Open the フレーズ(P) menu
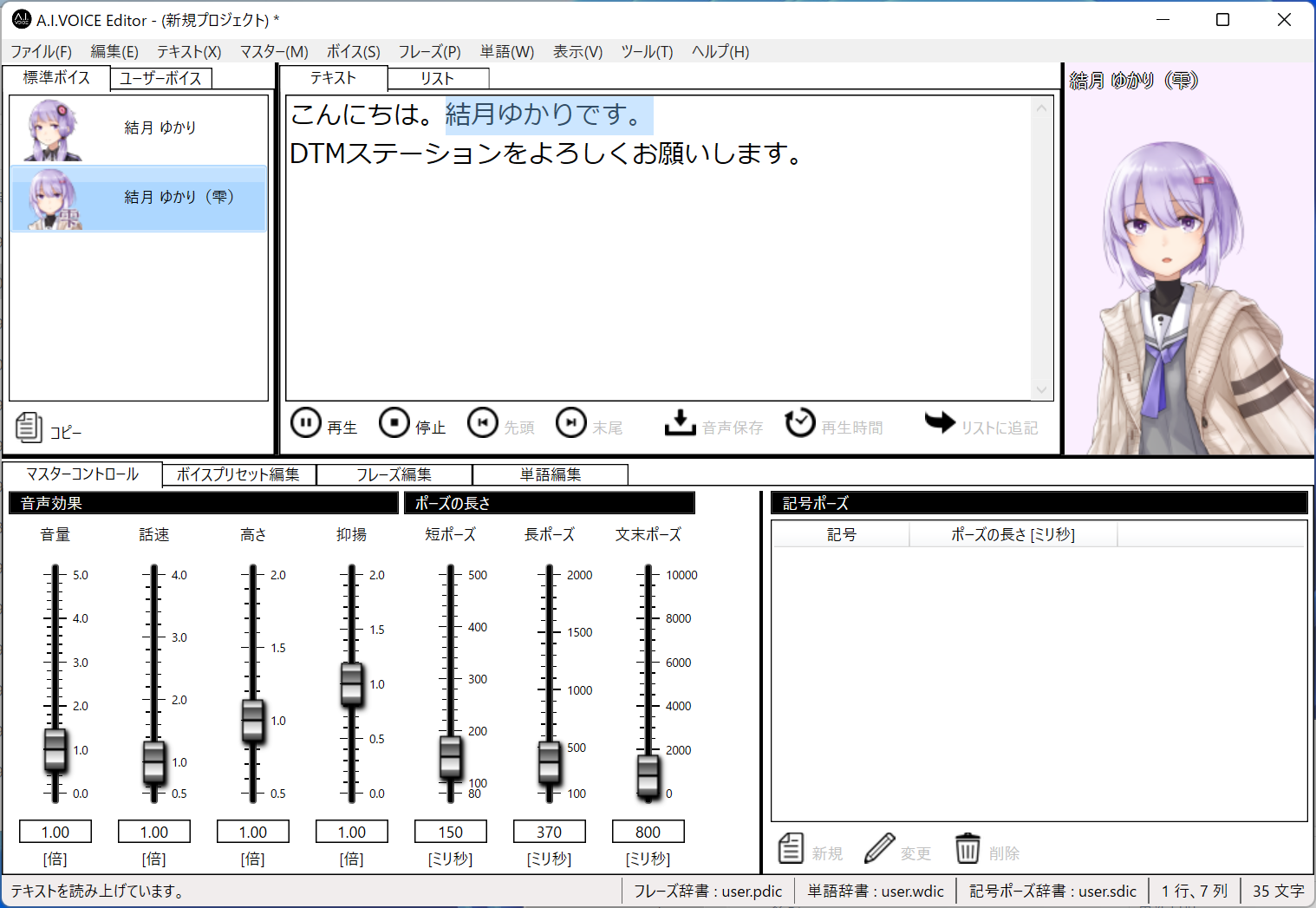Viewport: 1316px width, 908px height. [x=429, y=52]
